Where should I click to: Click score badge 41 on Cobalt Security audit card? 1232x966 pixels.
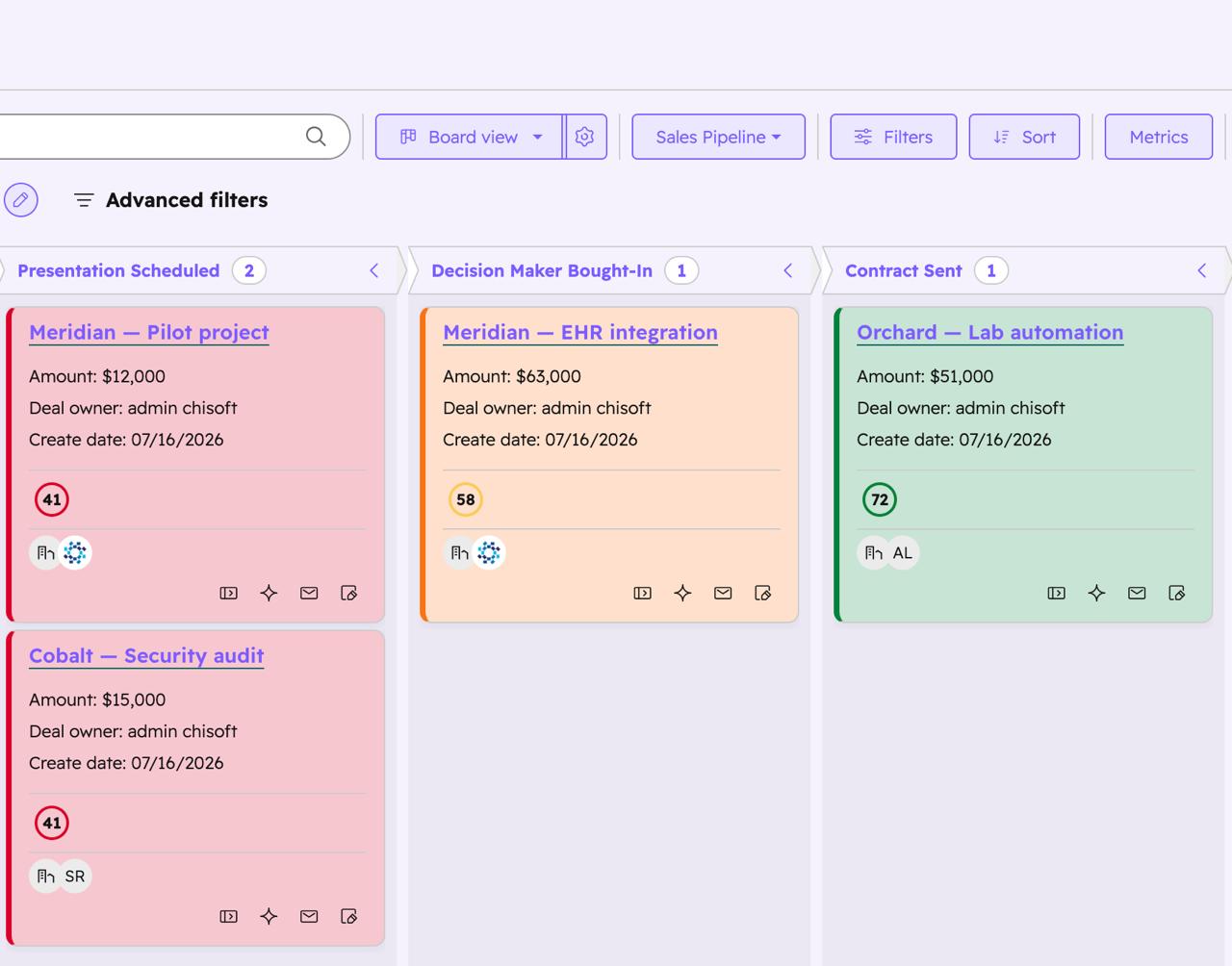(52, 823)
